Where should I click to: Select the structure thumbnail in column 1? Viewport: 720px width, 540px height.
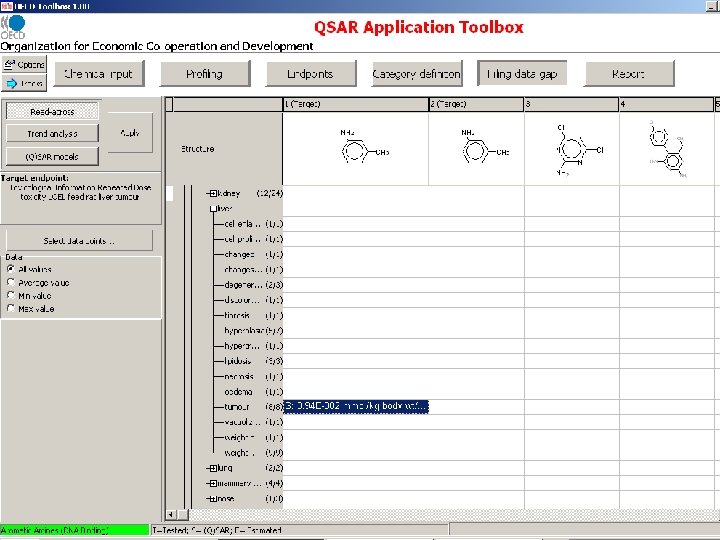click(x=365, y=147)
